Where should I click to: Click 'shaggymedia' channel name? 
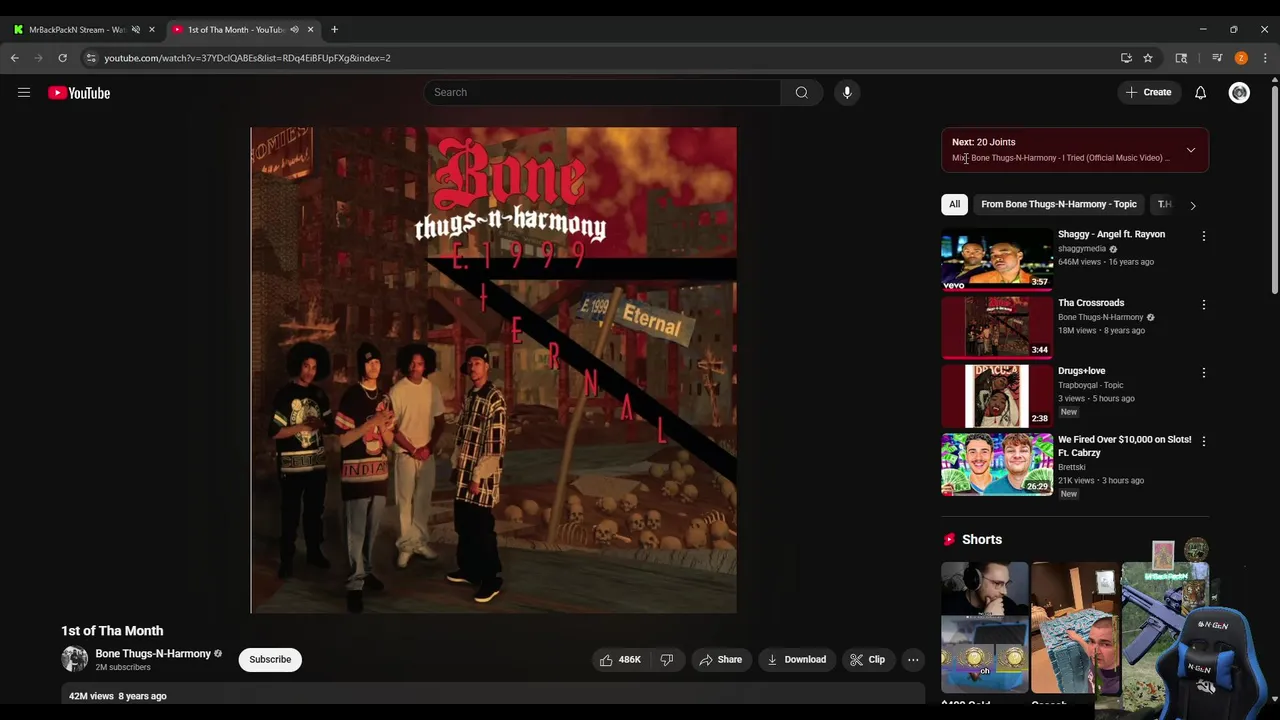click(x=1082, y=249)
